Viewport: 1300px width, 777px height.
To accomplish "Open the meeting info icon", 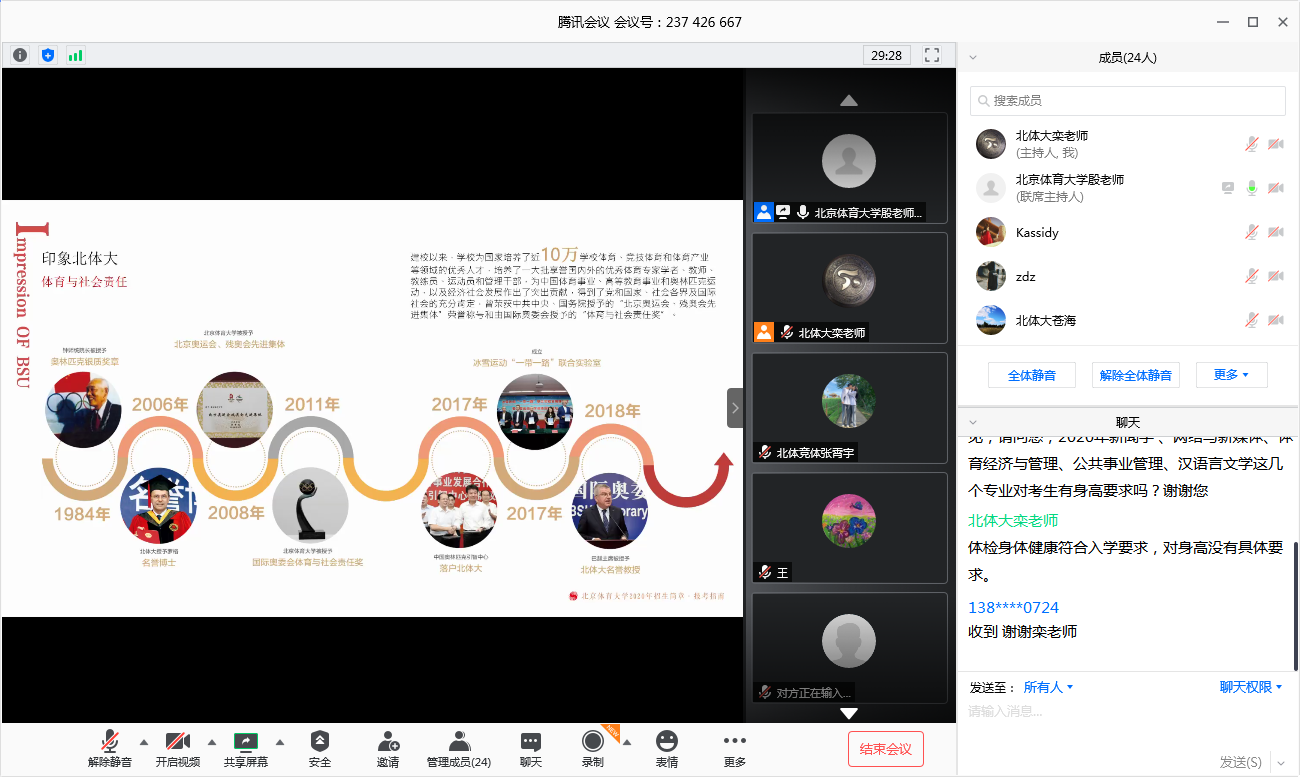I will point(19,55).
